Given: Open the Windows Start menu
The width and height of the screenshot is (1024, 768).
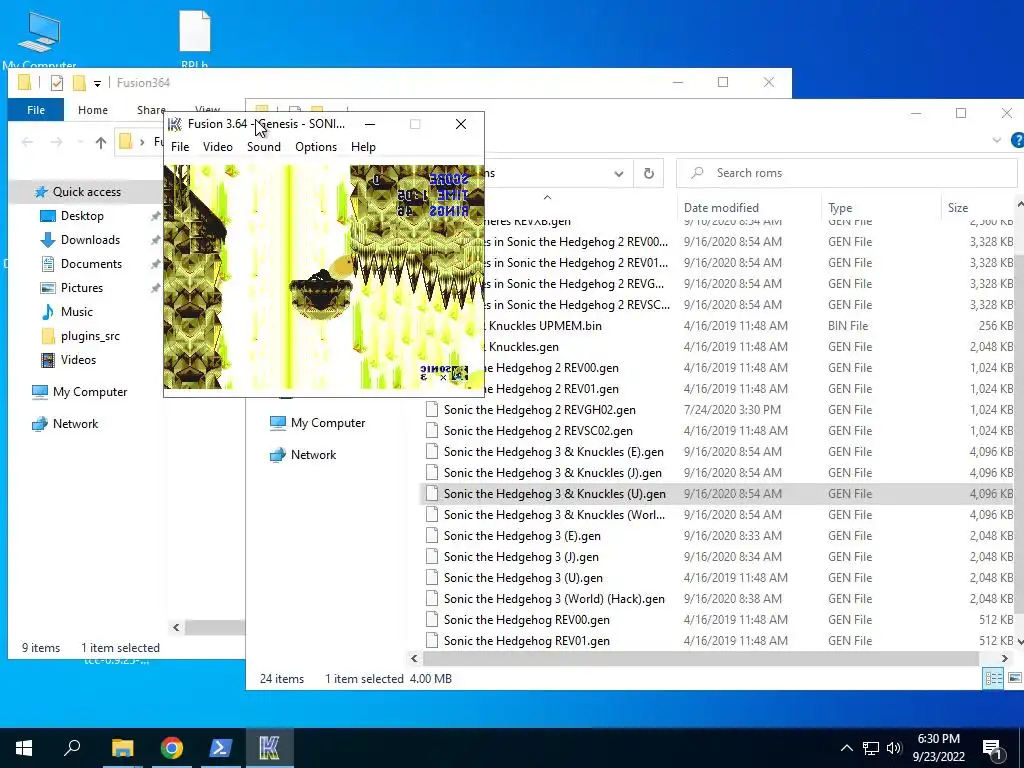Looking at the screenshot, I should click(x=24, y=748).
